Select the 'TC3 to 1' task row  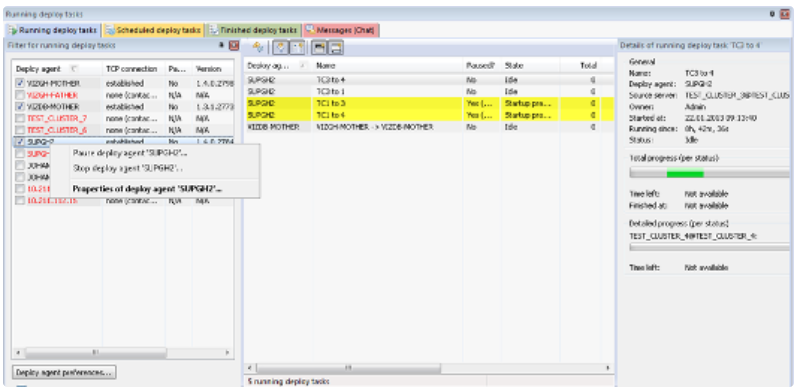(x=429, y=91)
